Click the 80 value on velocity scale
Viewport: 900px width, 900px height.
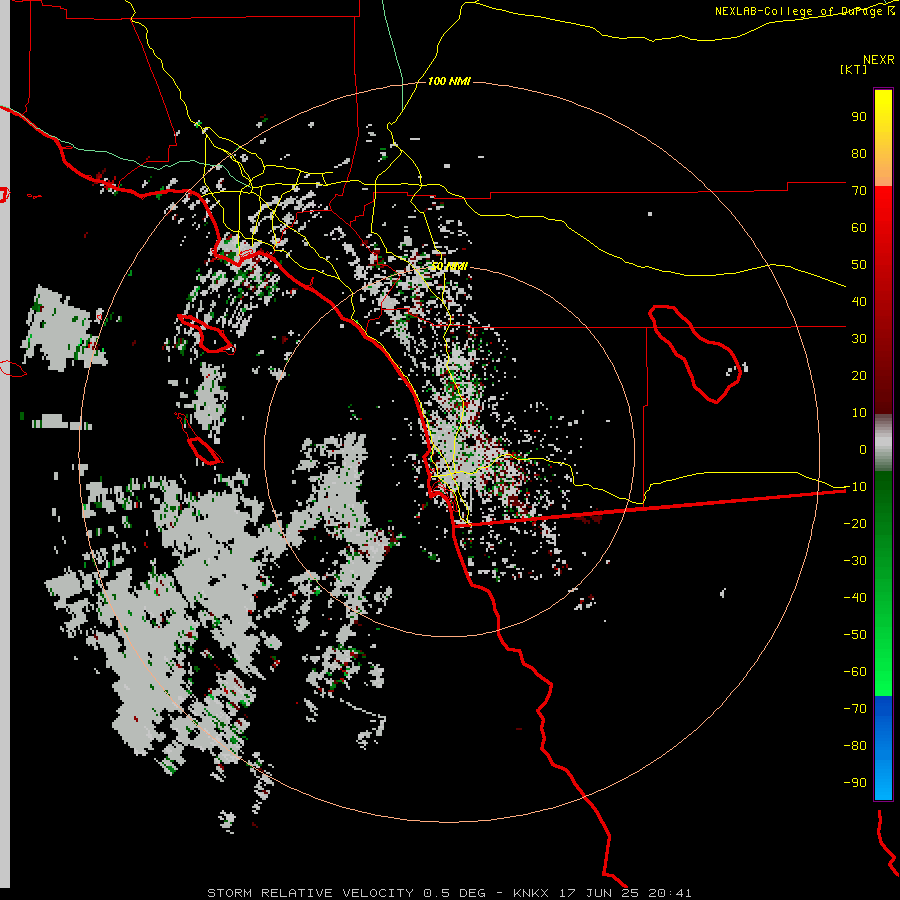click(x=859, y=154)
